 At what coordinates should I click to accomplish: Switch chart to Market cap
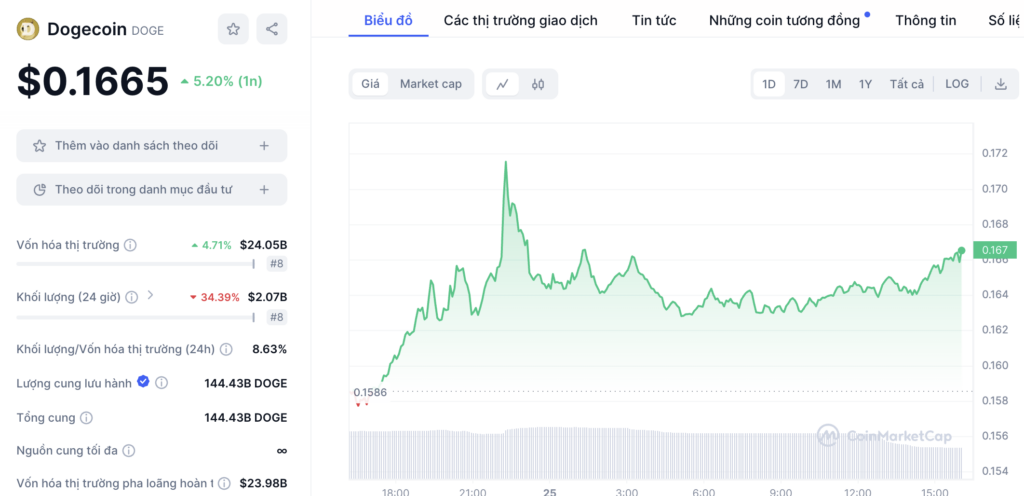tap(430, 84)
